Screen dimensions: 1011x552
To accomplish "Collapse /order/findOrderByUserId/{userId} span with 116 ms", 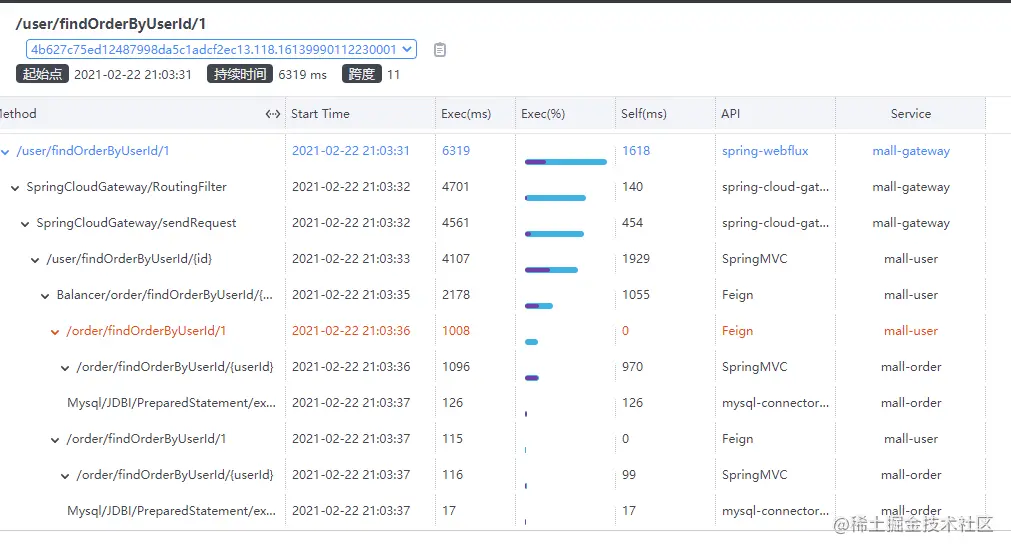I will (x=65, y=476).
